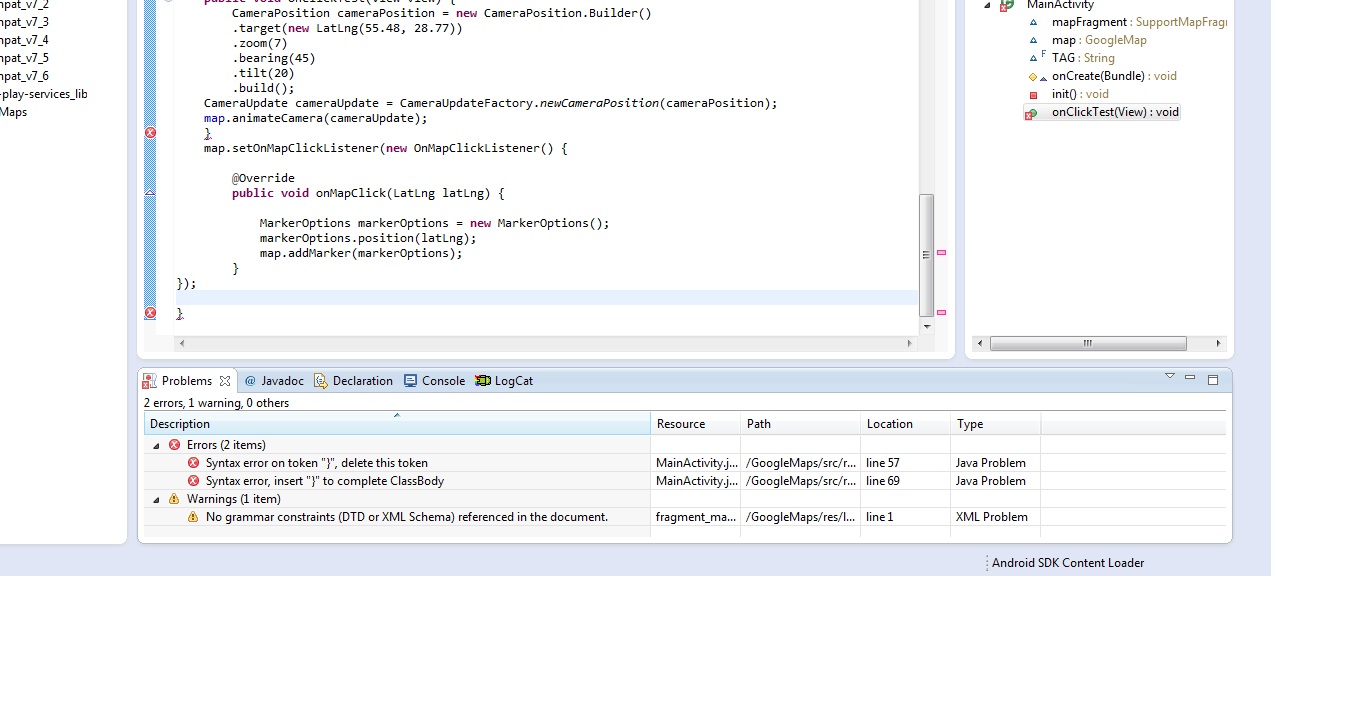The image size is (1366, 728).
Task: Sort problems by Path column
Action: coord(800,424)
